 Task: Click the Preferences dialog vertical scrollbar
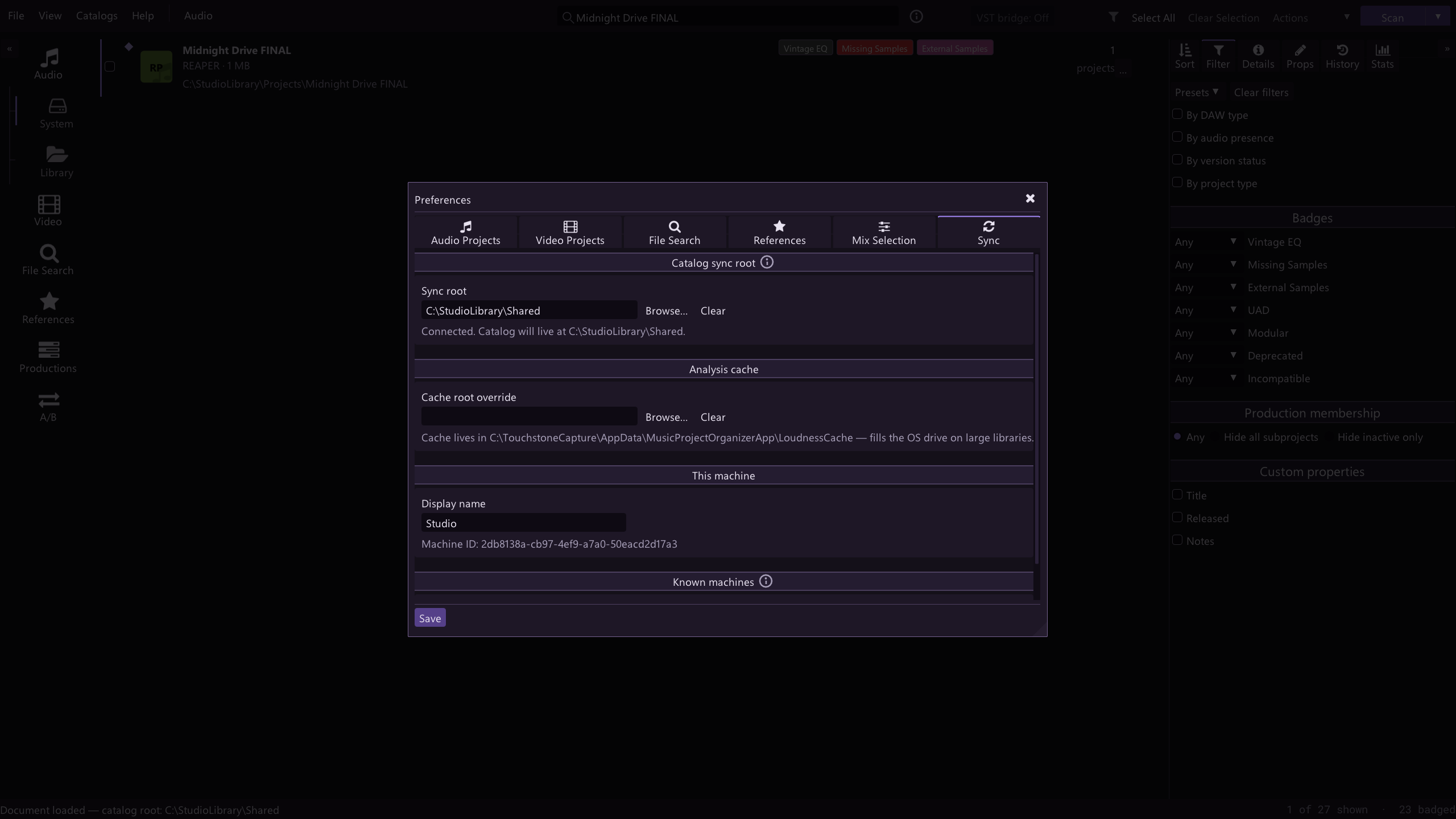[1037, 409]
